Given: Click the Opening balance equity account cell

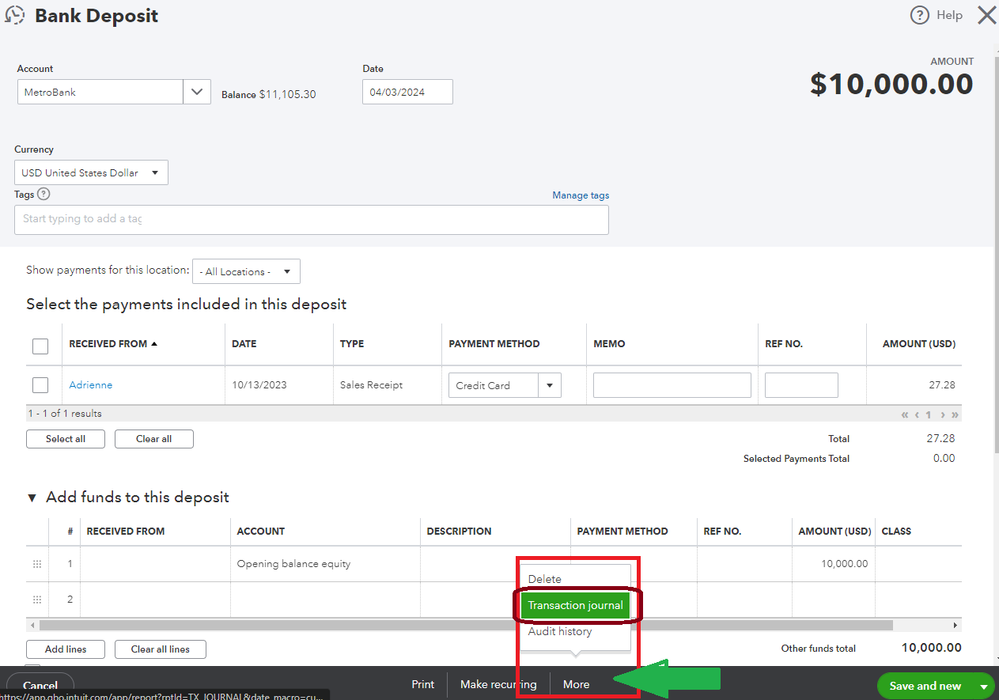Looking at the screenshot, I should coord(325,564).
